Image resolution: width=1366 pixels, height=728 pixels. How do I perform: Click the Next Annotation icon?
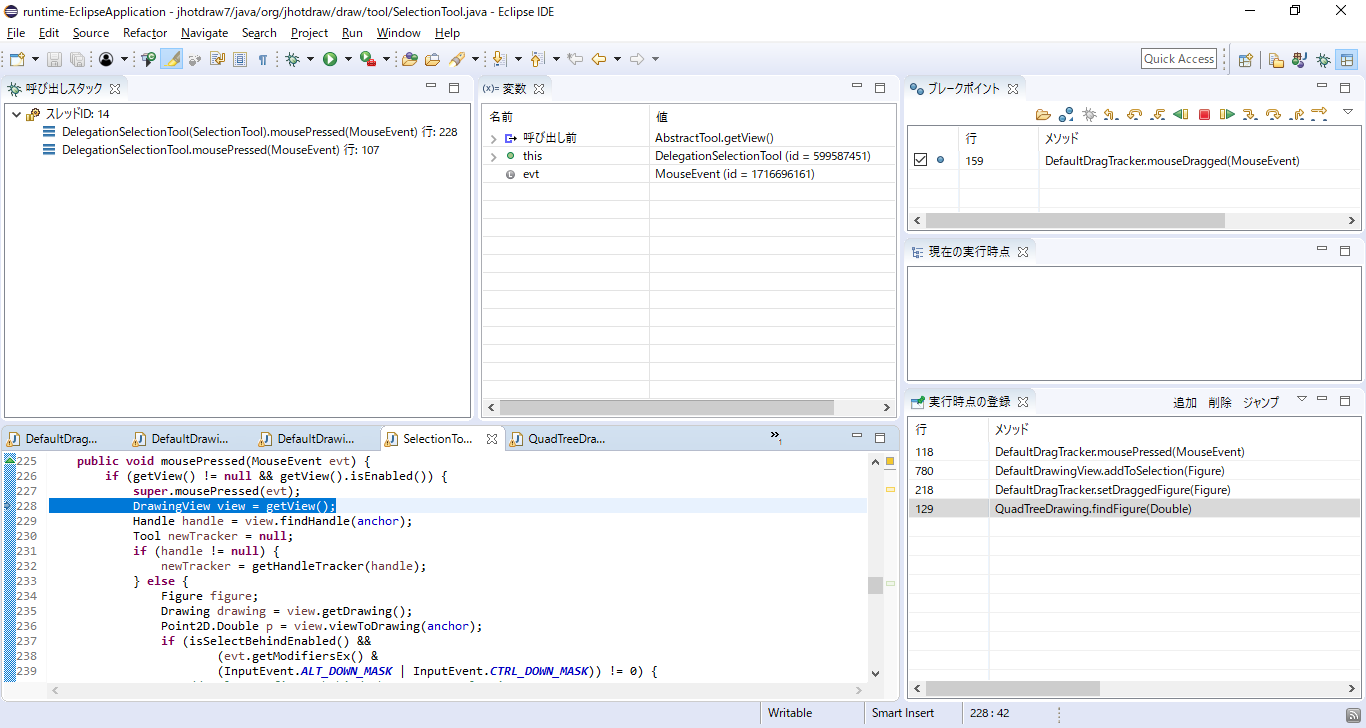pos(500,59)
